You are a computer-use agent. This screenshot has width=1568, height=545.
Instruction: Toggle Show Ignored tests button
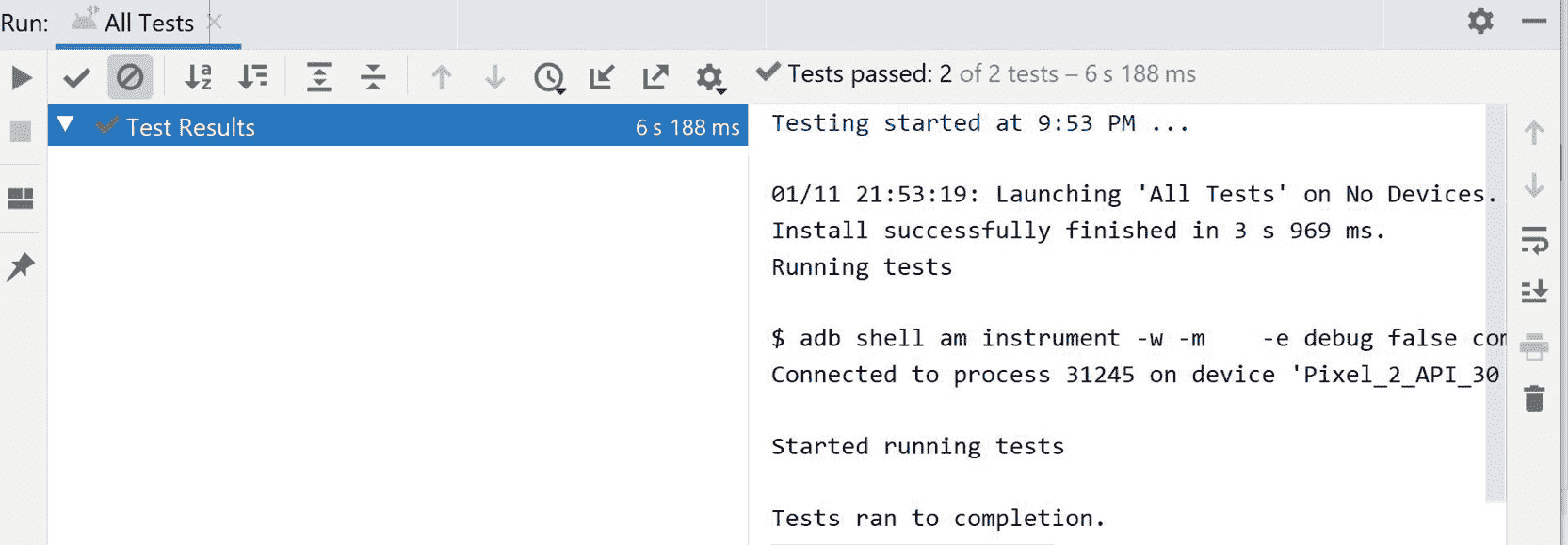(130, 77)
